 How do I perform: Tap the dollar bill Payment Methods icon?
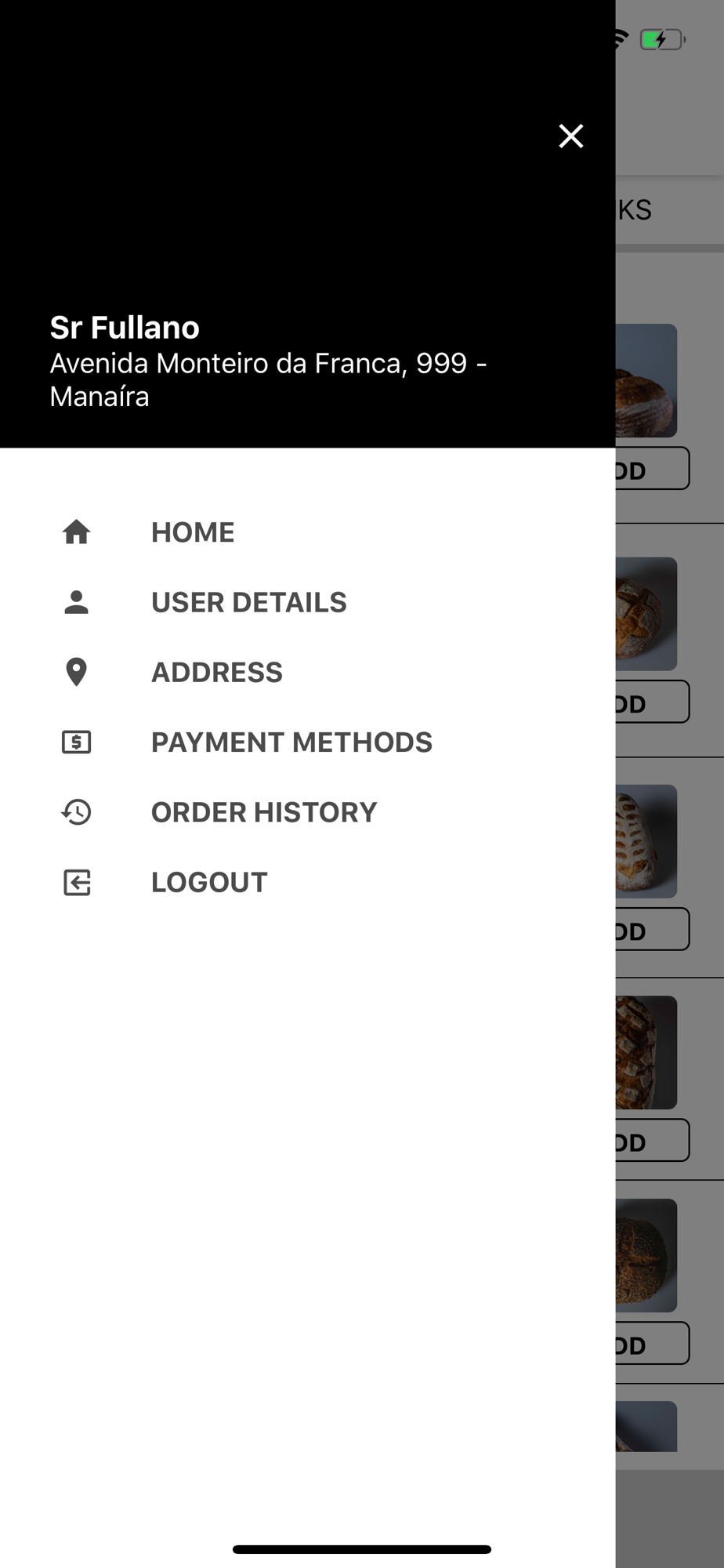click(x=77, y=742)
